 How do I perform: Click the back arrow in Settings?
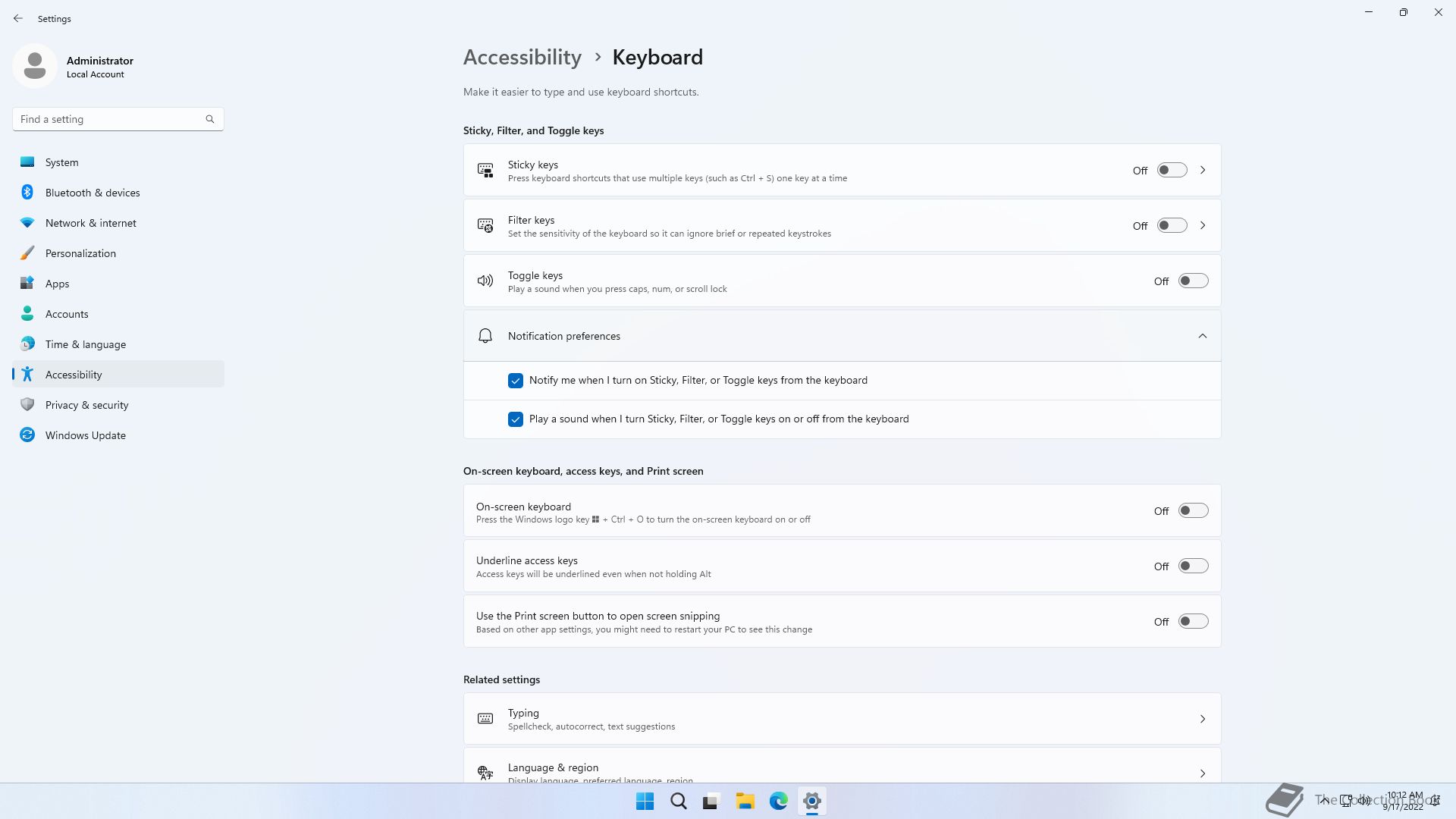(18, 18)
